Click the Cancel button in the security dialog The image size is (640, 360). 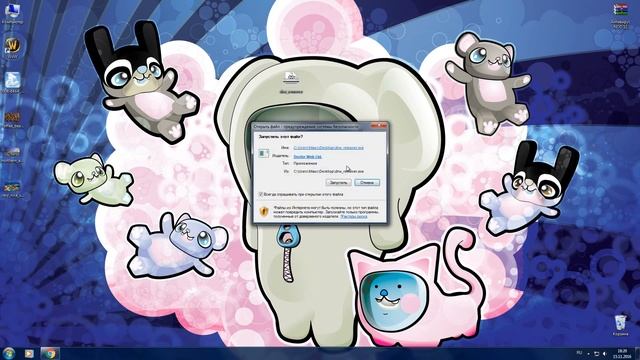[367, 182]
